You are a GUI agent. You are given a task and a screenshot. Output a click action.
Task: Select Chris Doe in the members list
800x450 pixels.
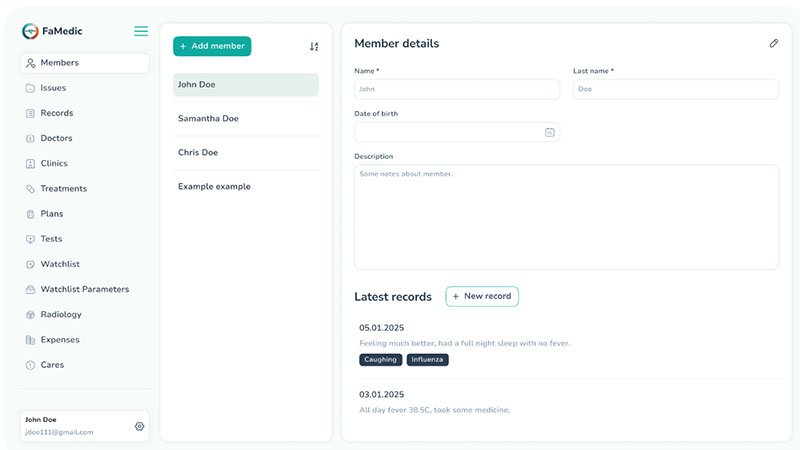pos(198,153)
